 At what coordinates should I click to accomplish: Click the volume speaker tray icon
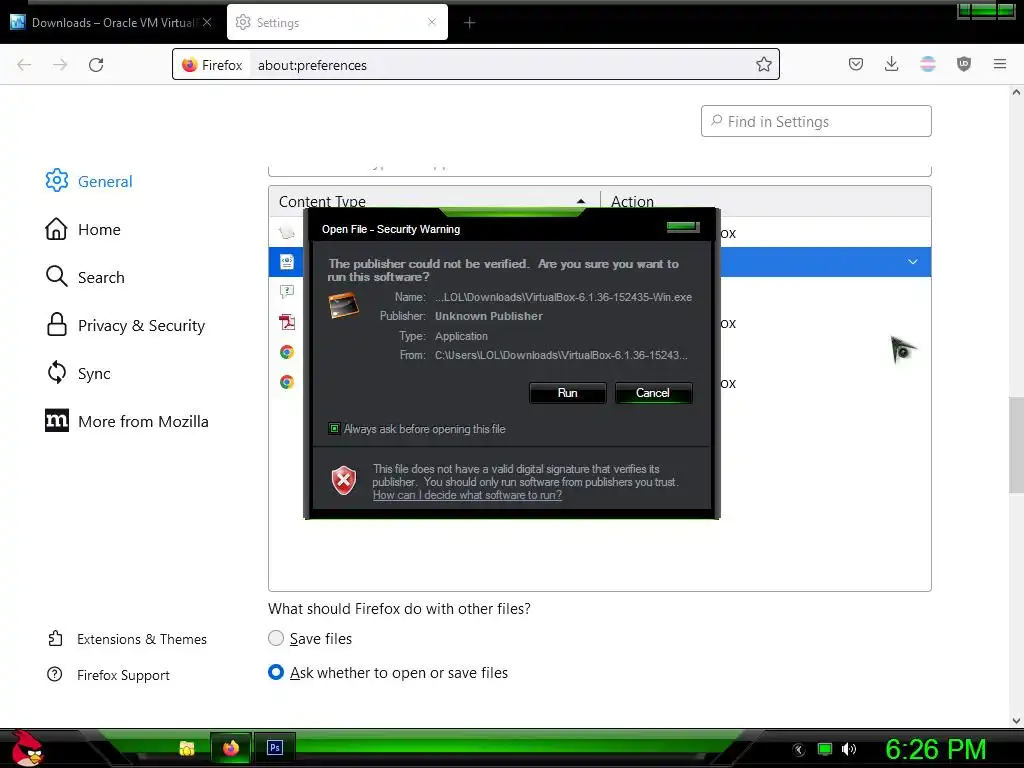click(x=849, y=749)
